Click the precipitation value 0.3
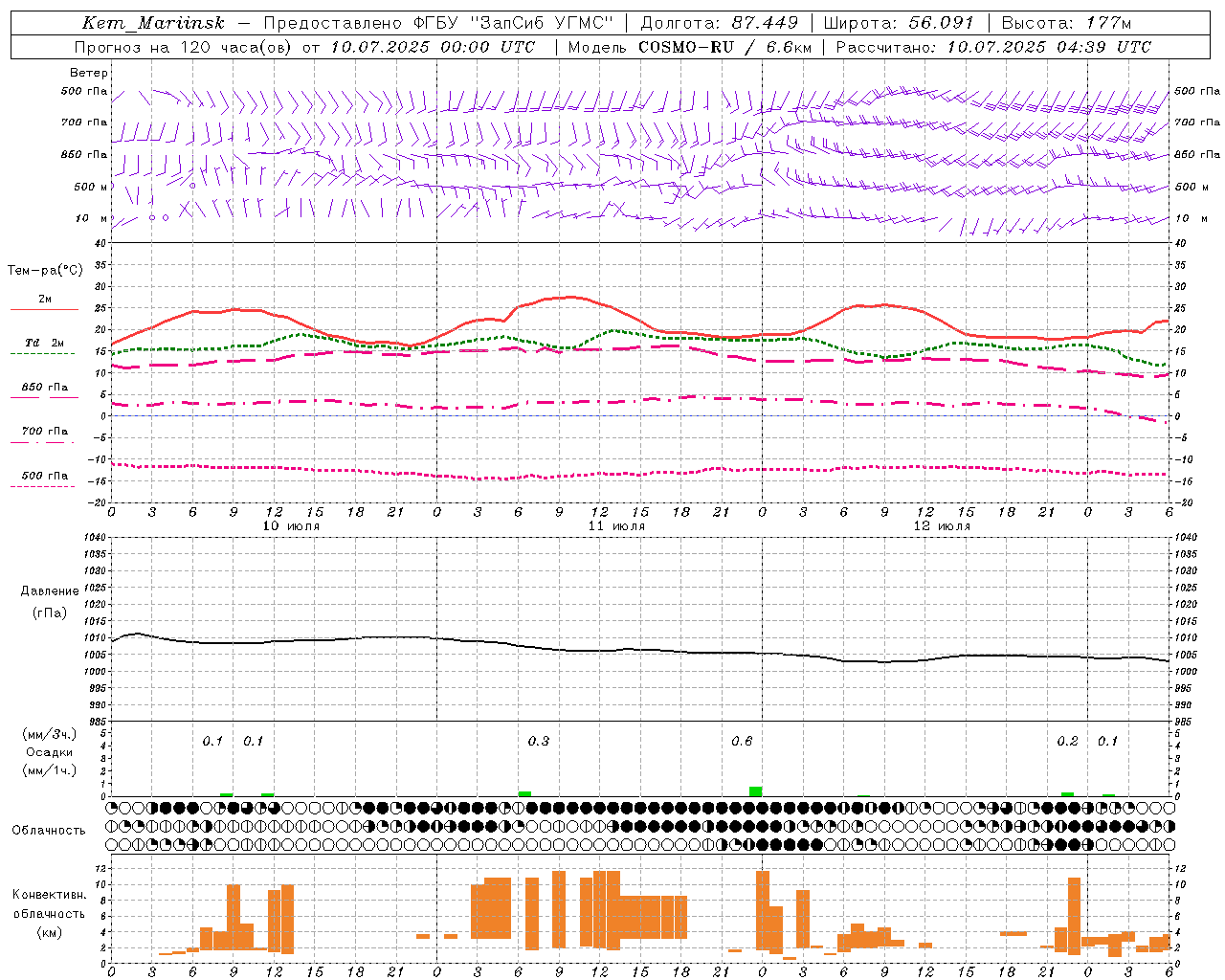1225x980 pixels. pos(539,741)
